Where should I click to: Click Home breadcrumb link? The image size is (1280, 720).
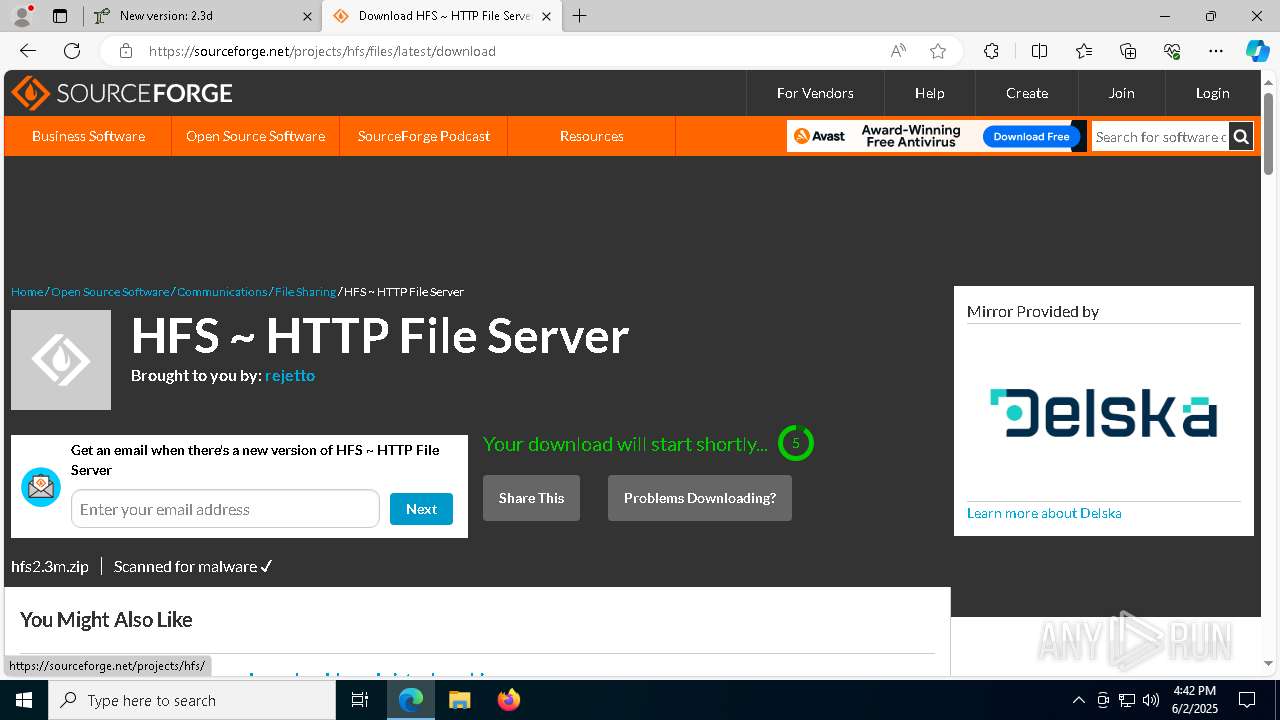[x=27, y=292]
